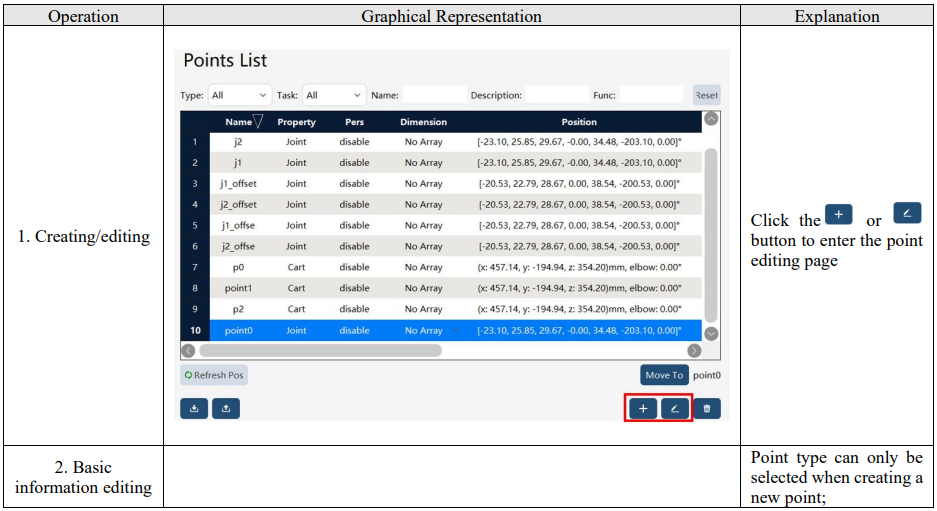Click row number 10 cell

[x=195, y=331]
